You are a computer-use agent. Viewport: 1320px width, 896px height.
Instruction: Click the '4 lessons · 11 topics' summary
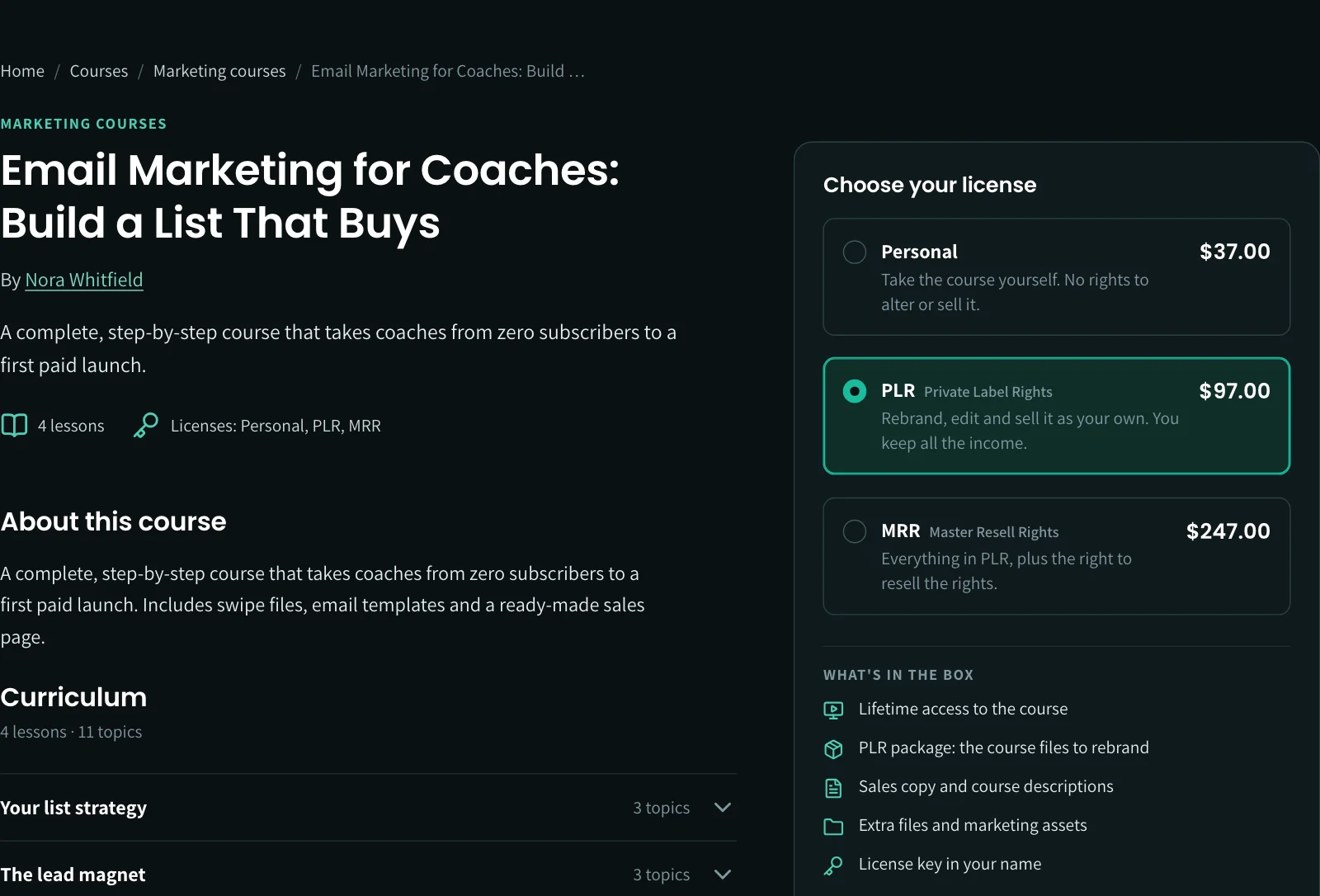click(71, 732)
